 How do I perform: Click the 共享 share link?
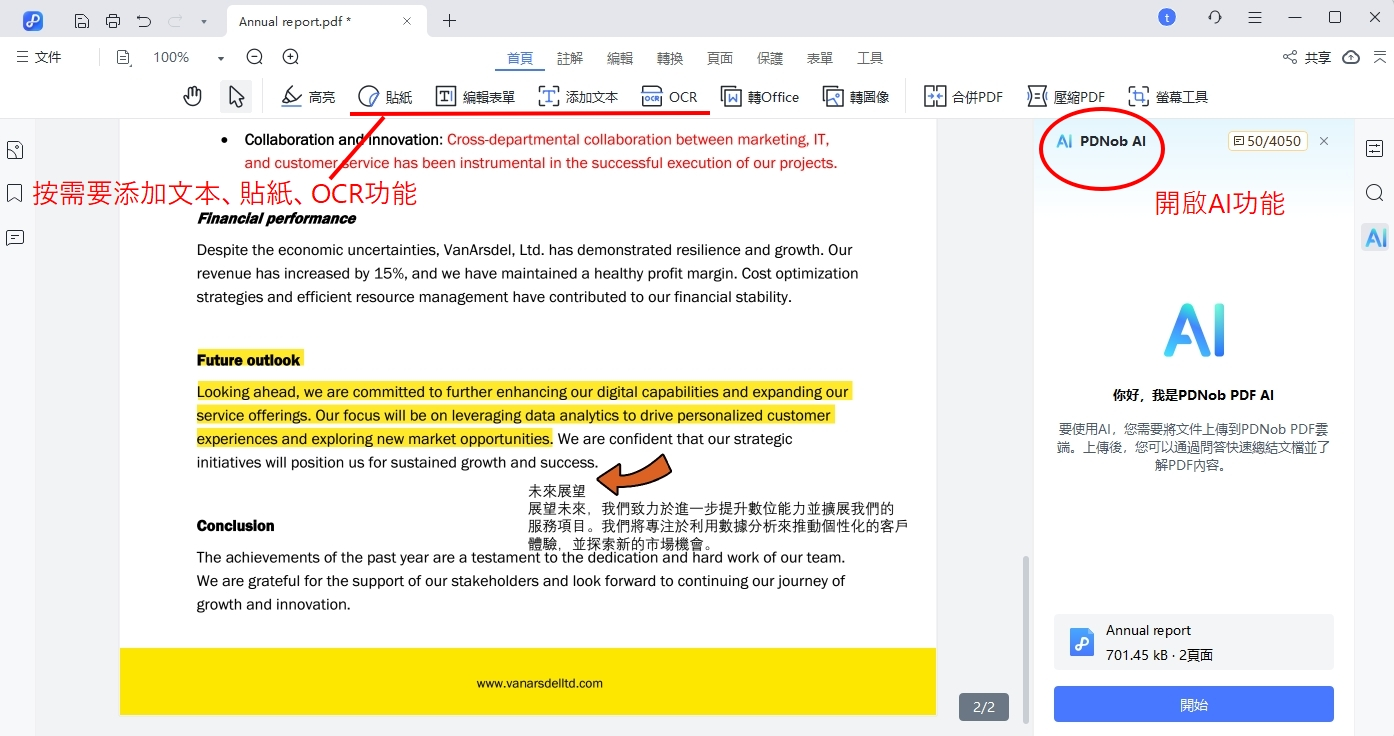click(1306, 57)
